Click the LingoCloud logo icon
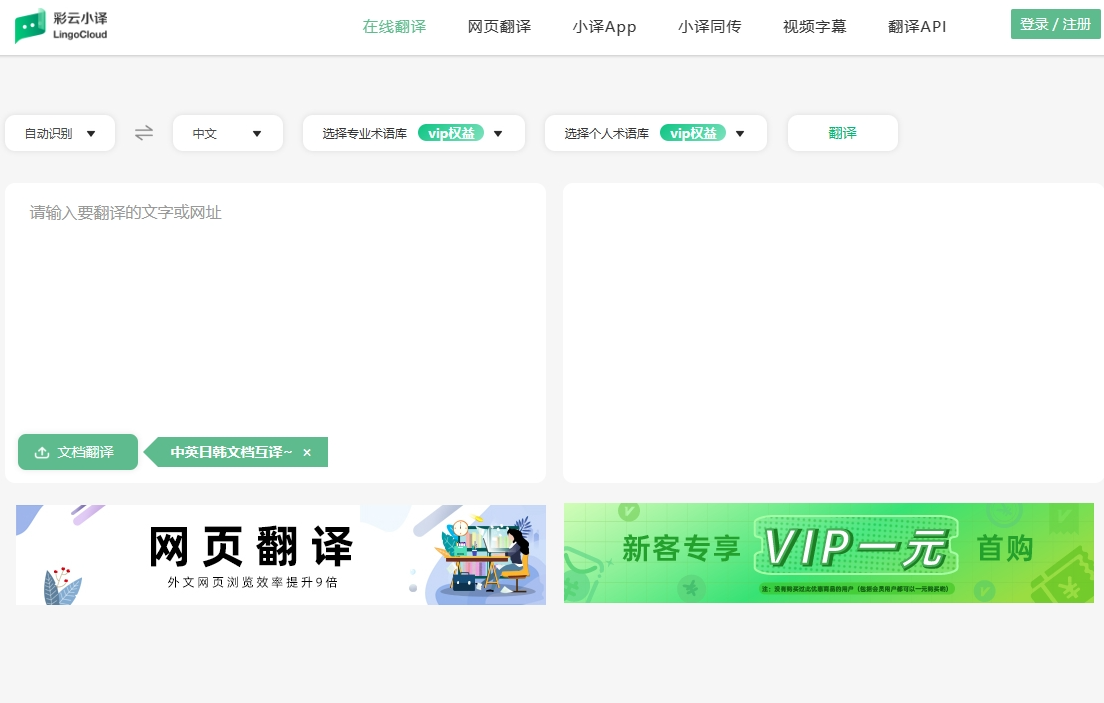This screenshot has height=703, width=1104. point(30,26)
